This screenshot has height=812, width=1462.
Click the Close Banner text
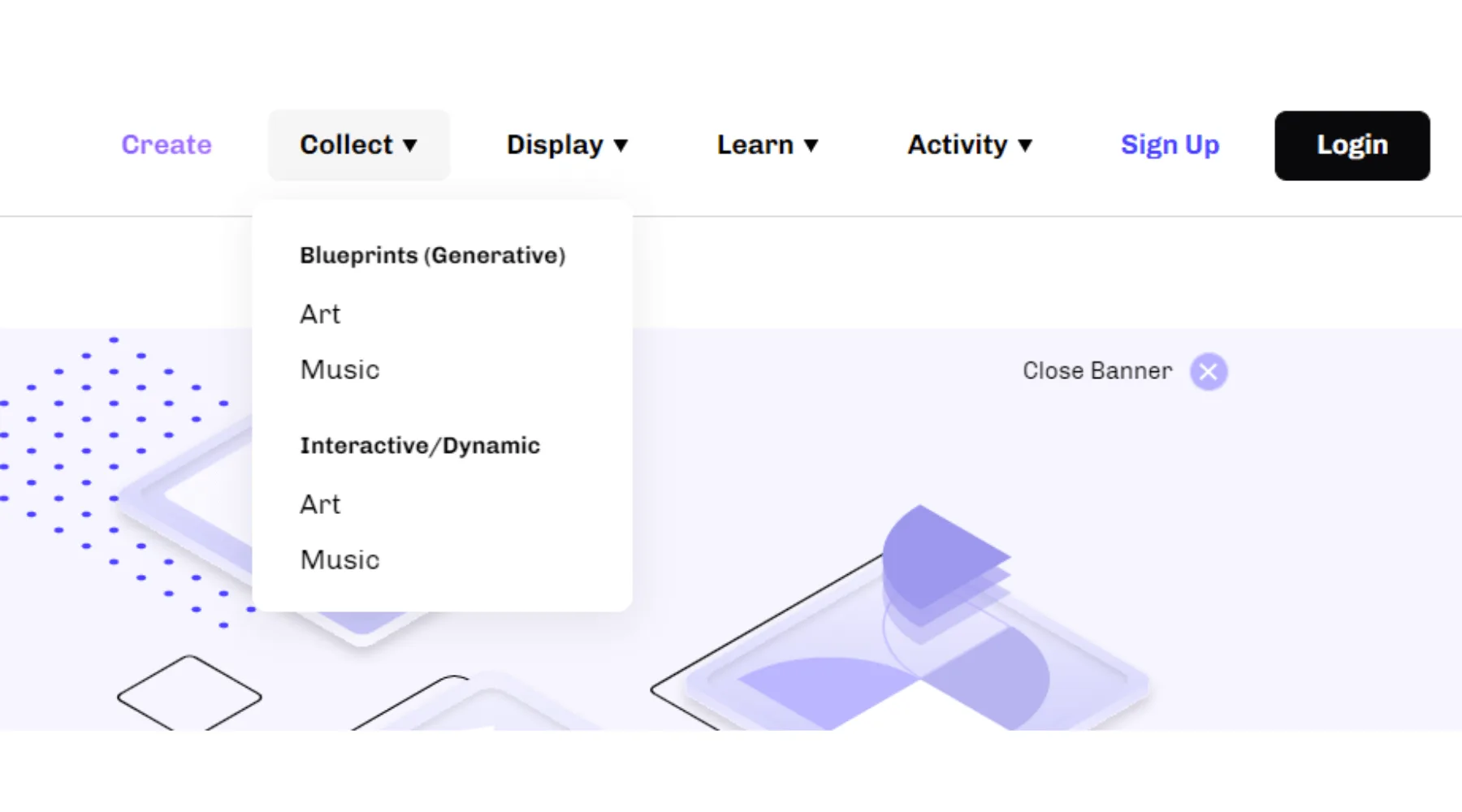[1096, 371]
